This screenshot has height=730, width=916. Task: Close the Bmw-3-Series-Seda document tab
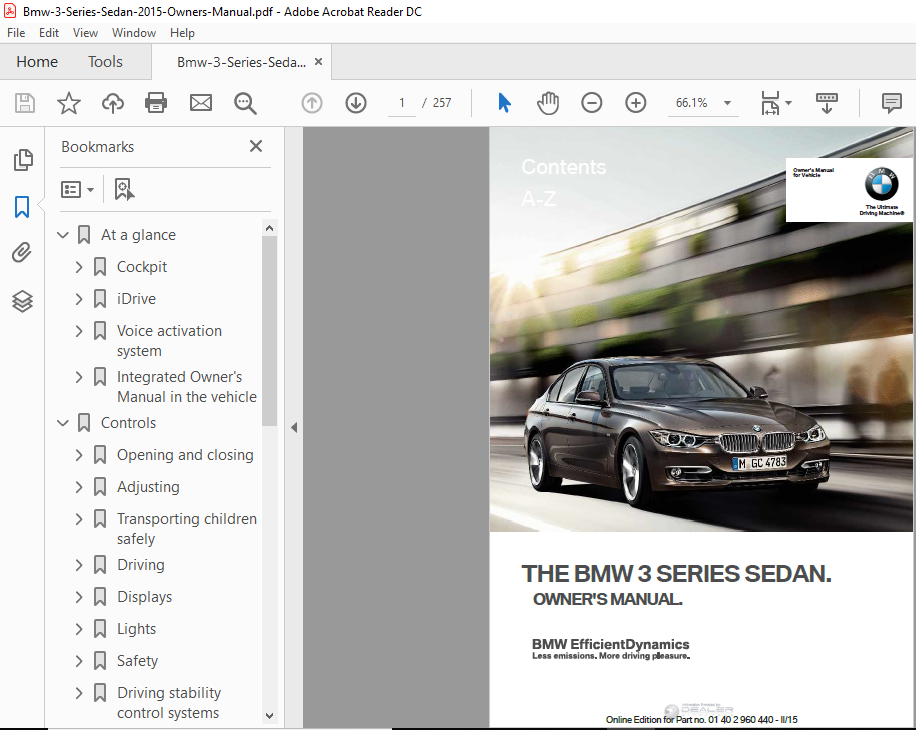(318, 61)
